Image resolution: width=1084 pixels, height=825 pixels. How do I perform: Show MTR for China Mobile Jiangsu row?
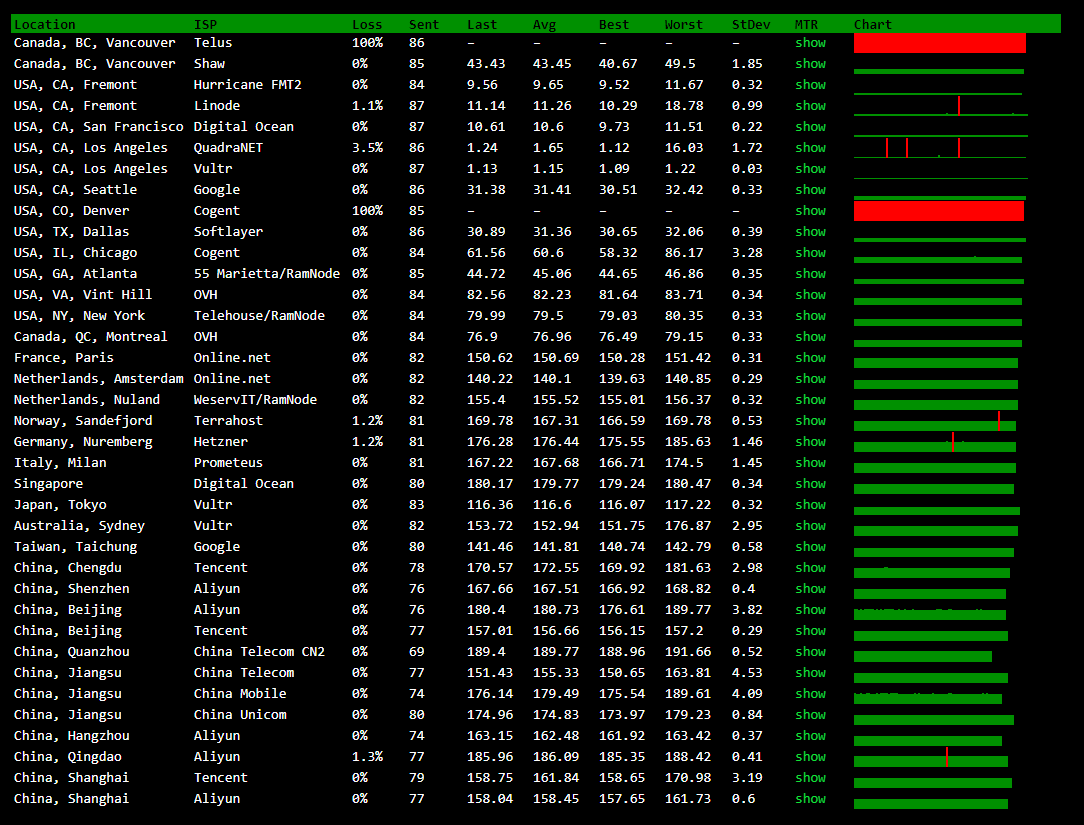(x=810, y=694)
